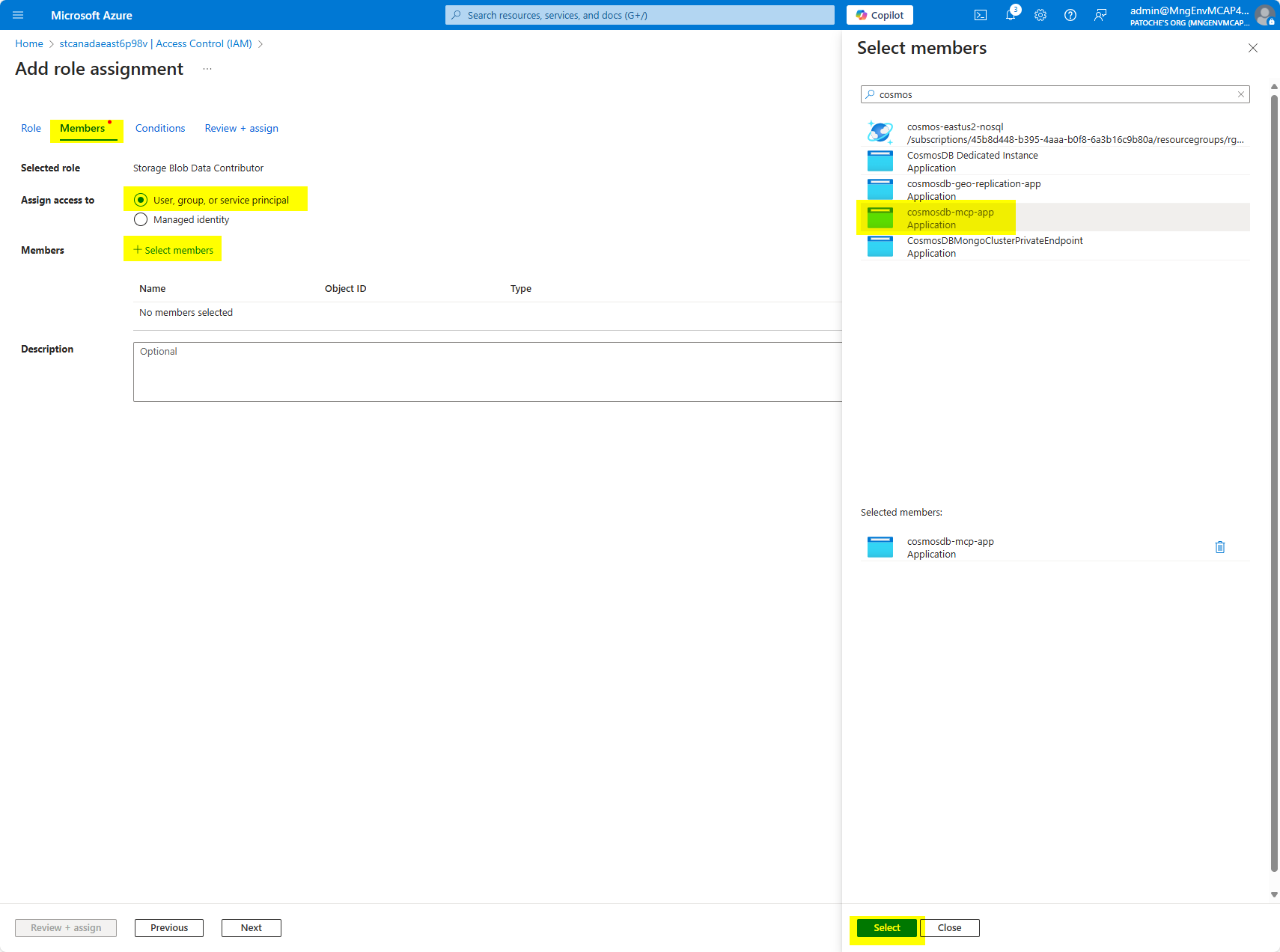1280x952 pixels.
Task: Open the Azure portal hamburger menu
Action: 18,15
